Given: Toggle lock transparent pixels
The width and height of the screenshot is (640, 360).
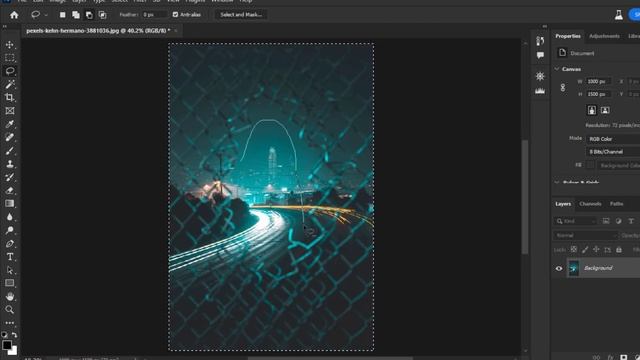Looking at the screenshot, I should [574, 249].
